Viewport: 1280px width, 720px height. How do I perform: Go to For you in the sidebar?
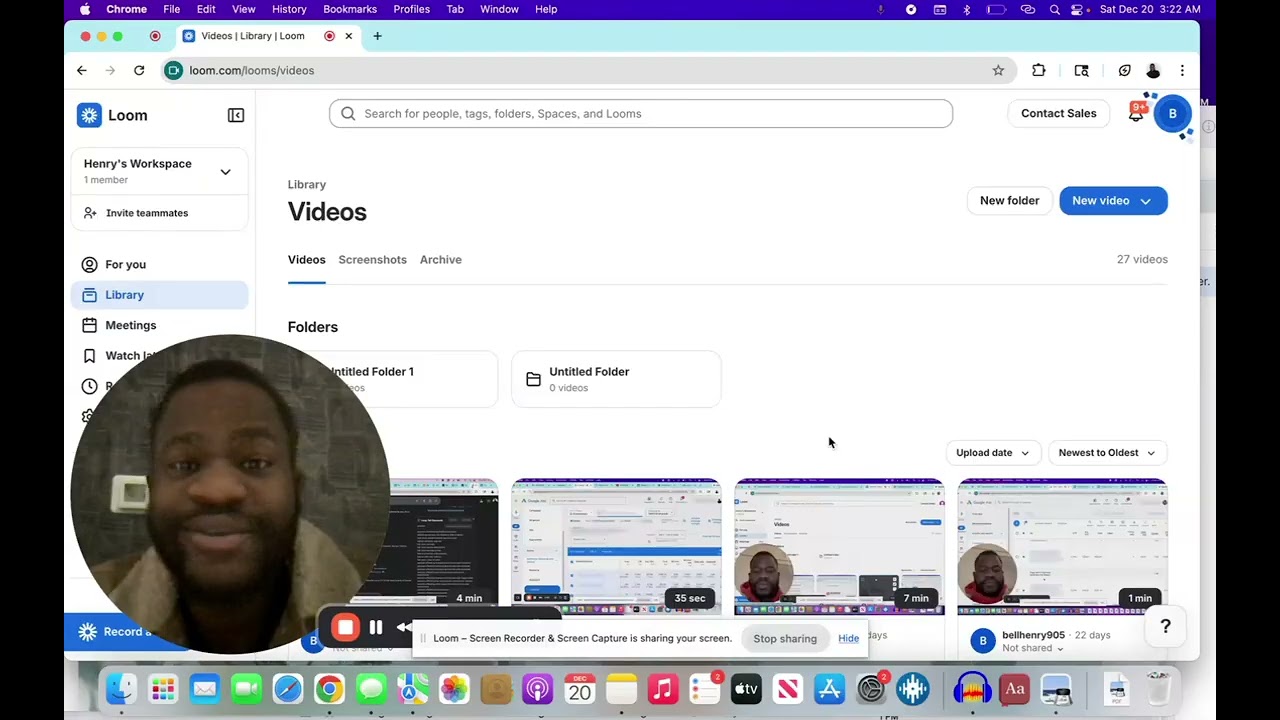pyautogui.click(x=160, y=265)
